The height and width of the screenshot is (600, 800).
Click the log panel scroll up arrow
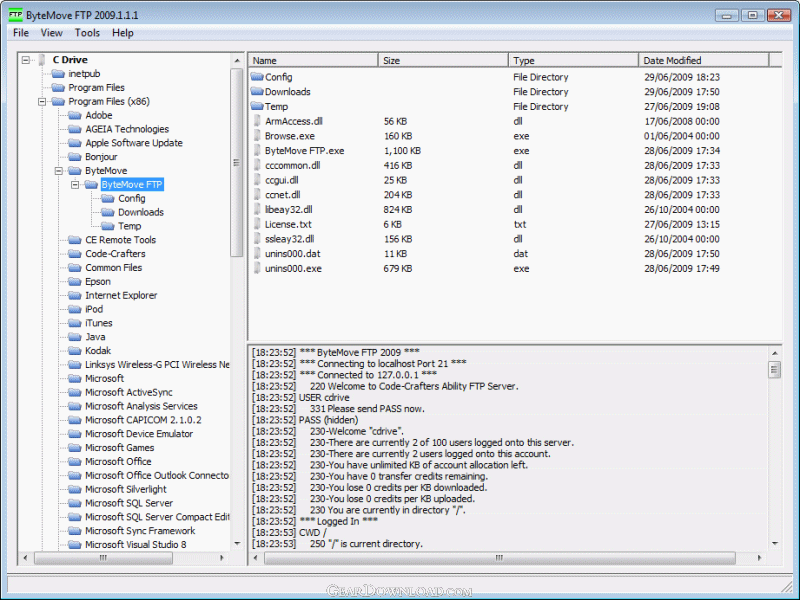775,353
